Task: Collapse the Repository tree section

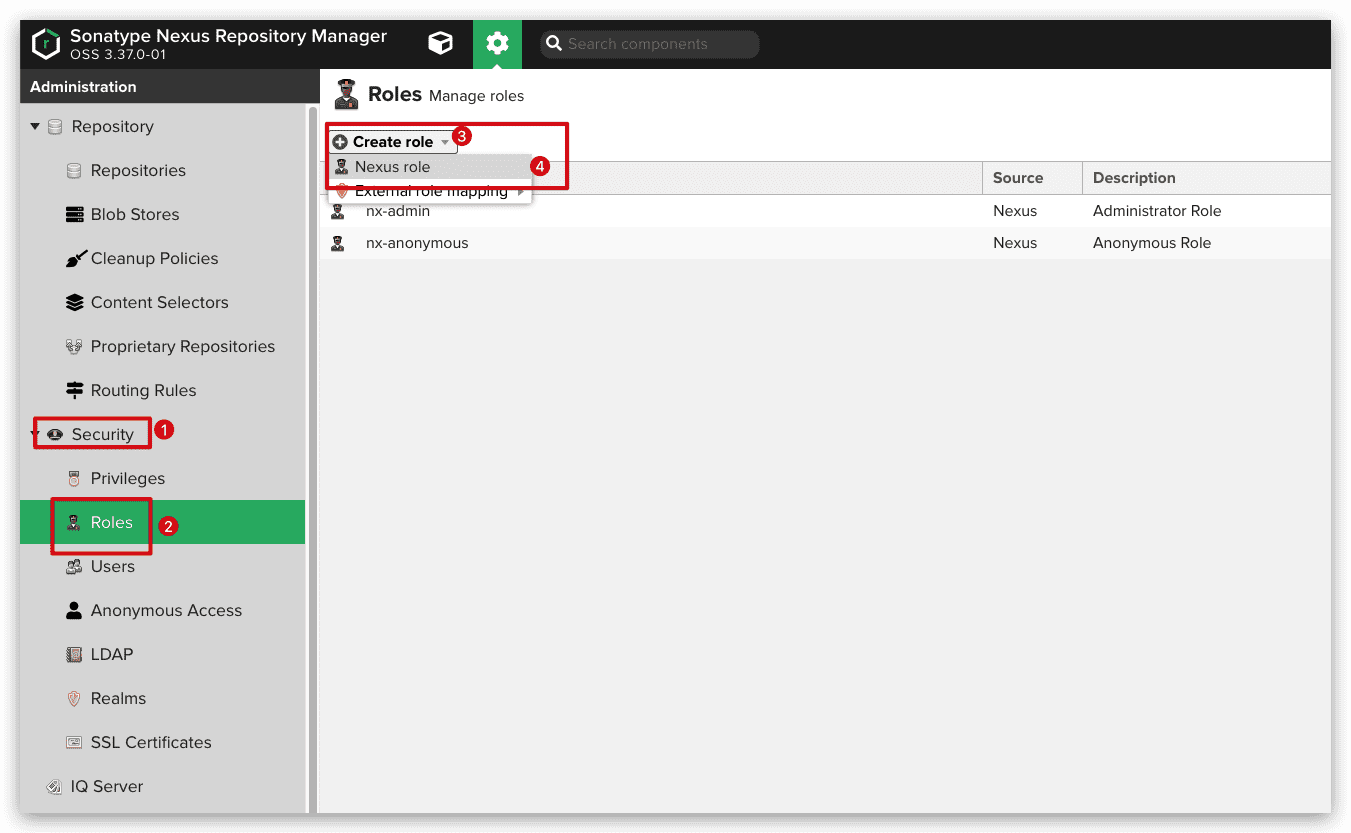Action: [36, 127]
